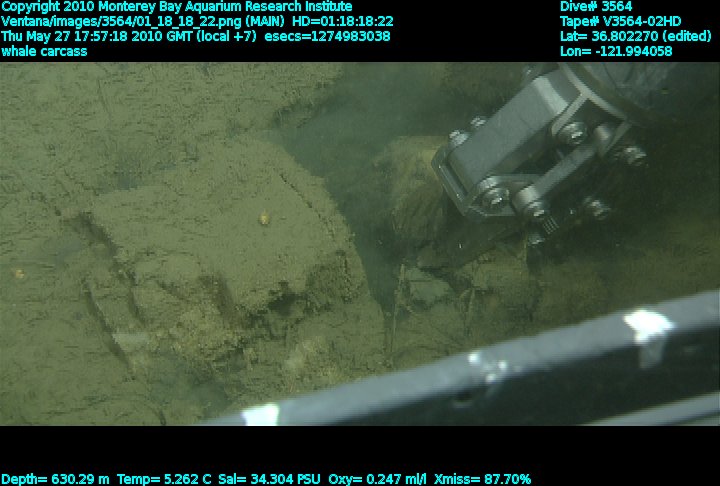Click the Temp= 5.262 C reading
720x486 pixels.
(164, 479)
